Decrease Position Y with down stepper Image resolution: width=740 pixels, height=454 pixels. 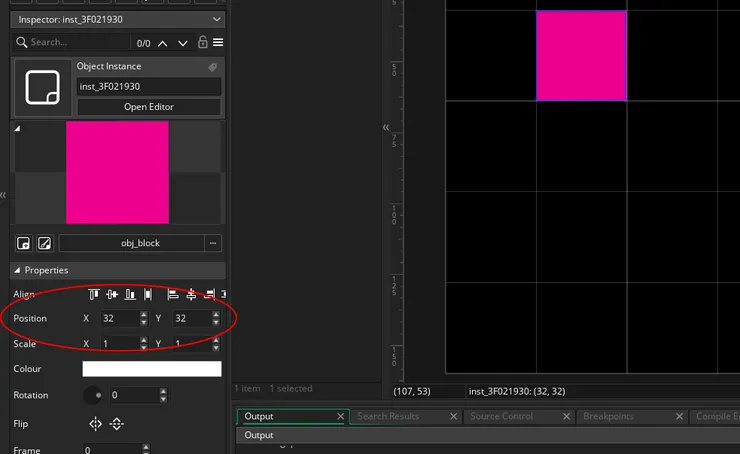[x=216, y=322]
